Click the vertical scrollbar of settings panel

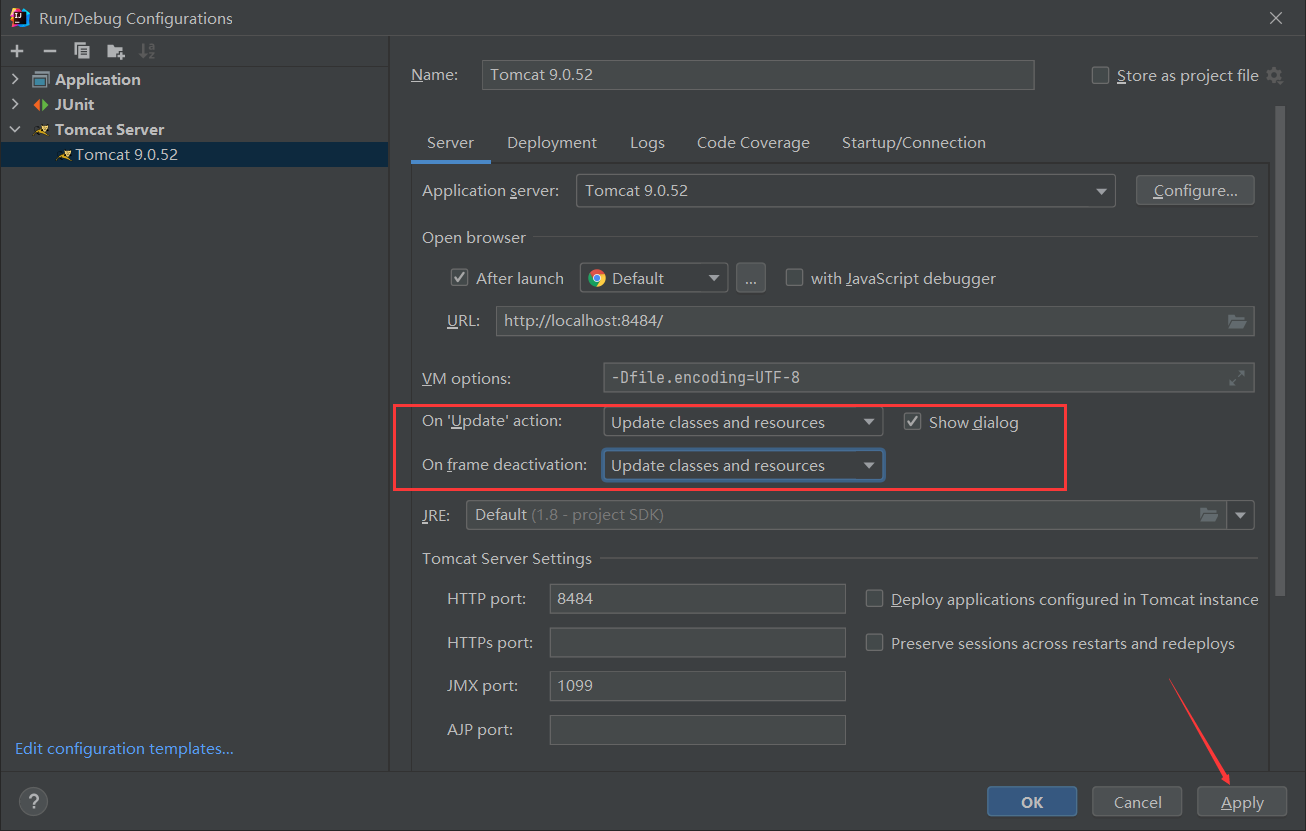[x=1279, y=350]
